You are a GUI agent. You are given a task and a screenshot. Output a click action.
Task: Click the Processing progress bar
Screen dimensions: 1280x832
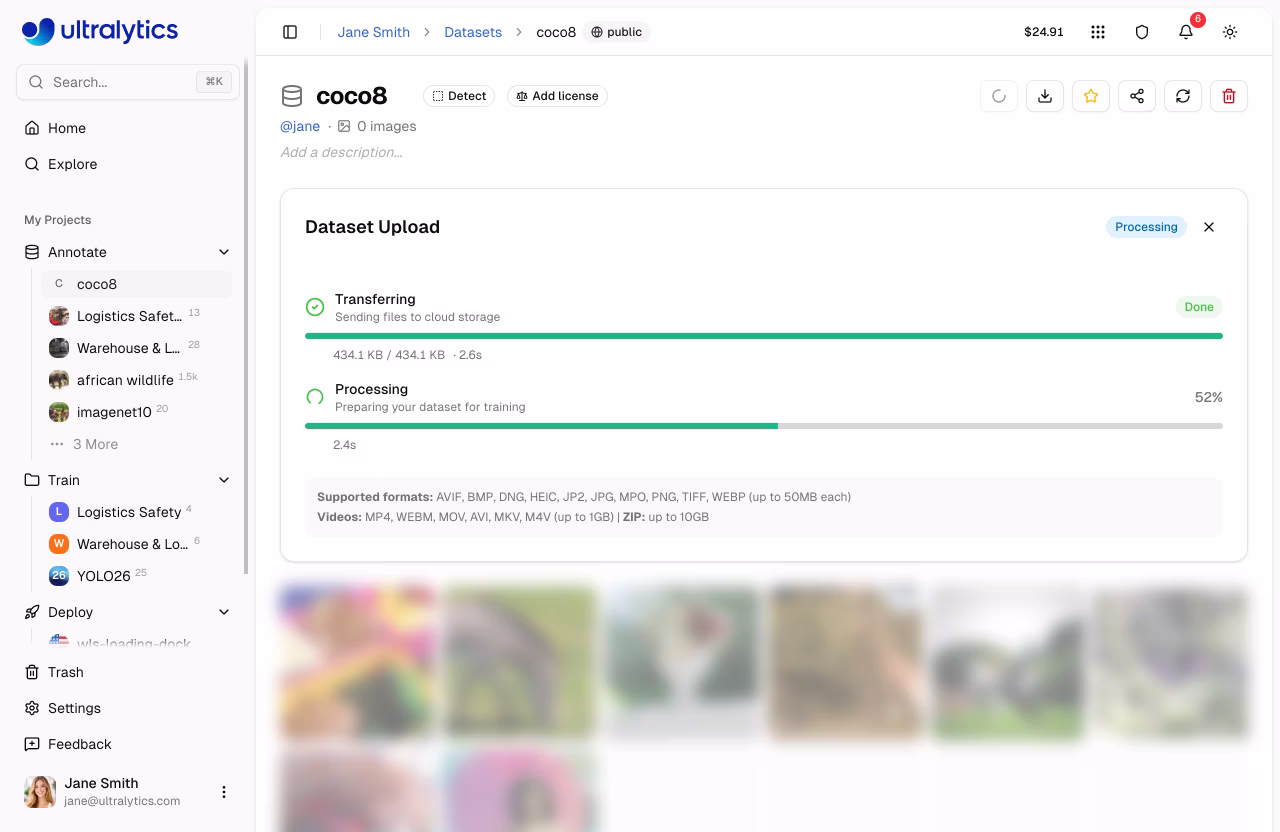(x=764, y=426)
